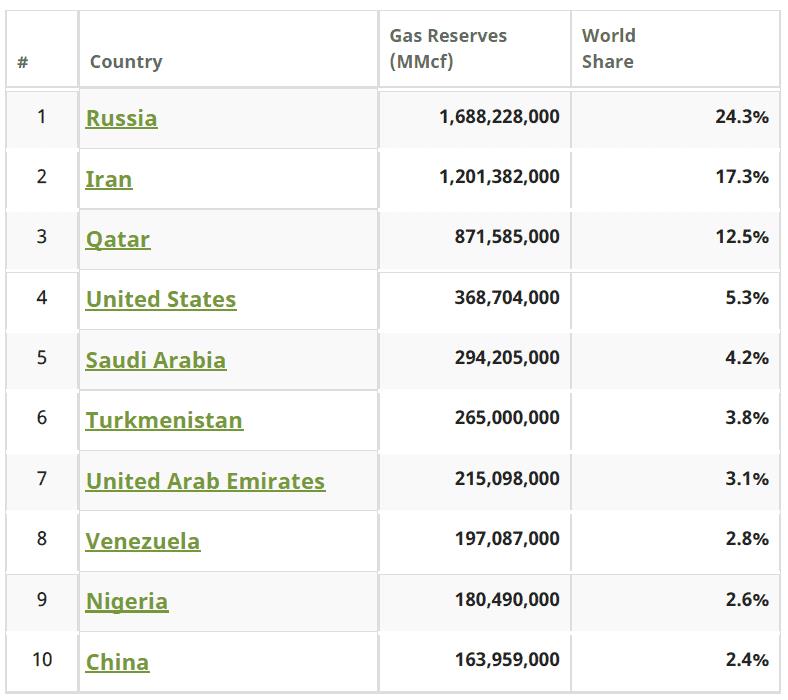Open the Nigeria country link
The height and width of the screenshot is (700, 788).
126,601
